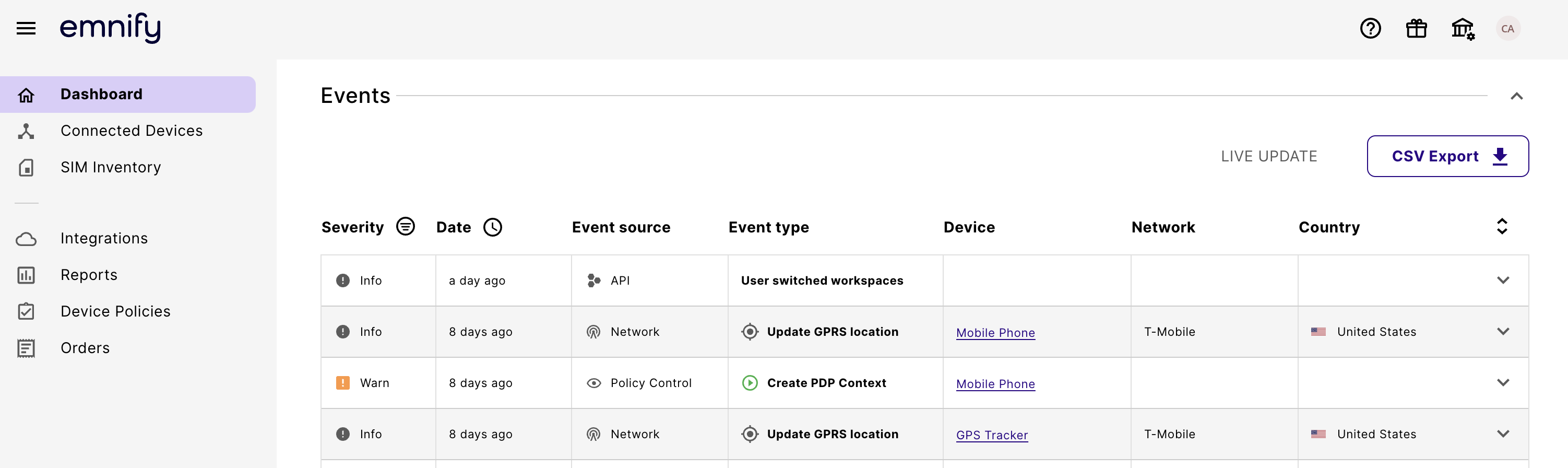This screenshot has height=468, width=1568.
Task: Collapse the Events section
Action: (x=1516, y=96)
